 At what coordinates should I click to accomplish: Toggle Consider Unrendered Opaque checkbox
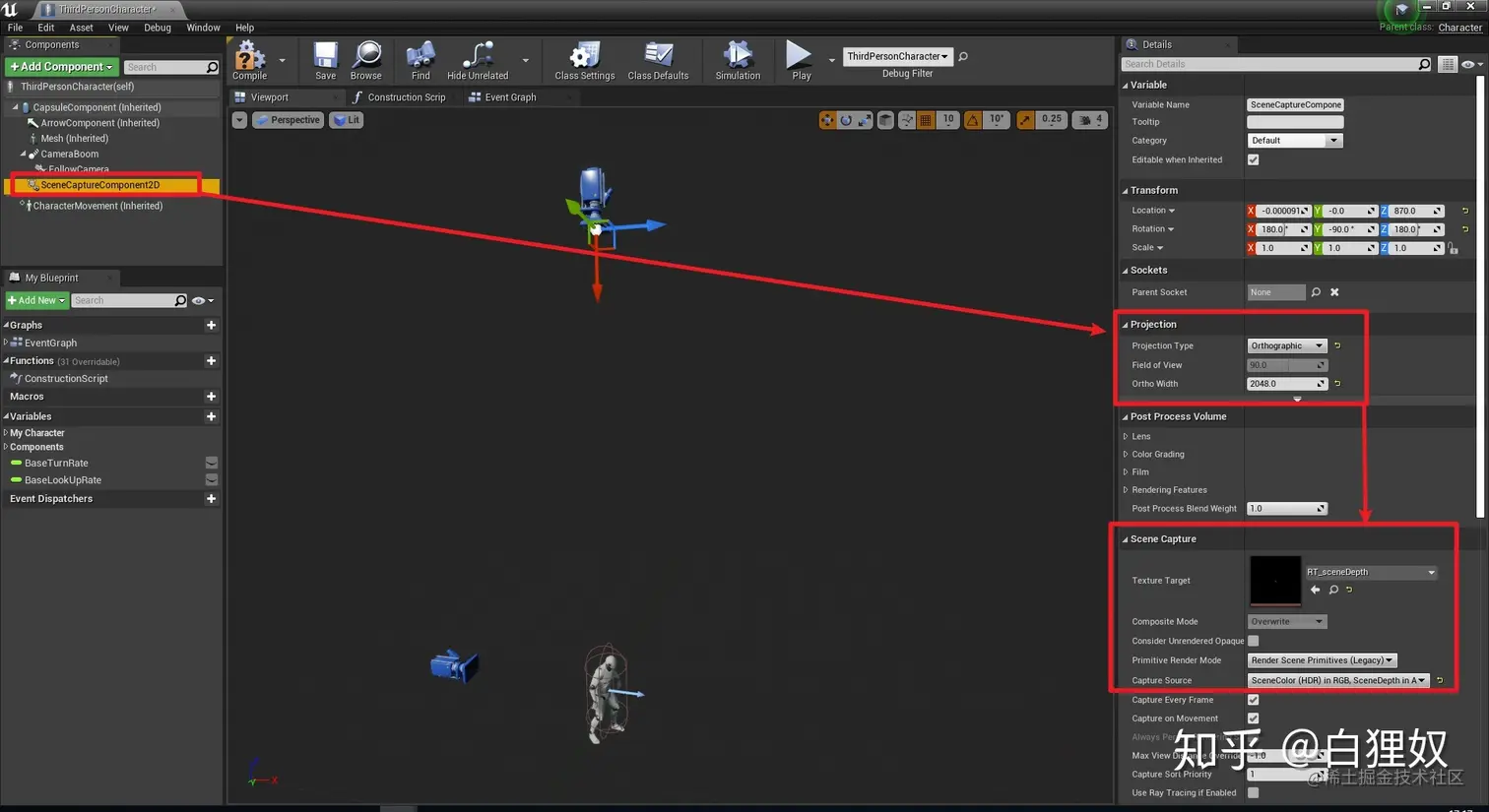(x=1254, y=641)
